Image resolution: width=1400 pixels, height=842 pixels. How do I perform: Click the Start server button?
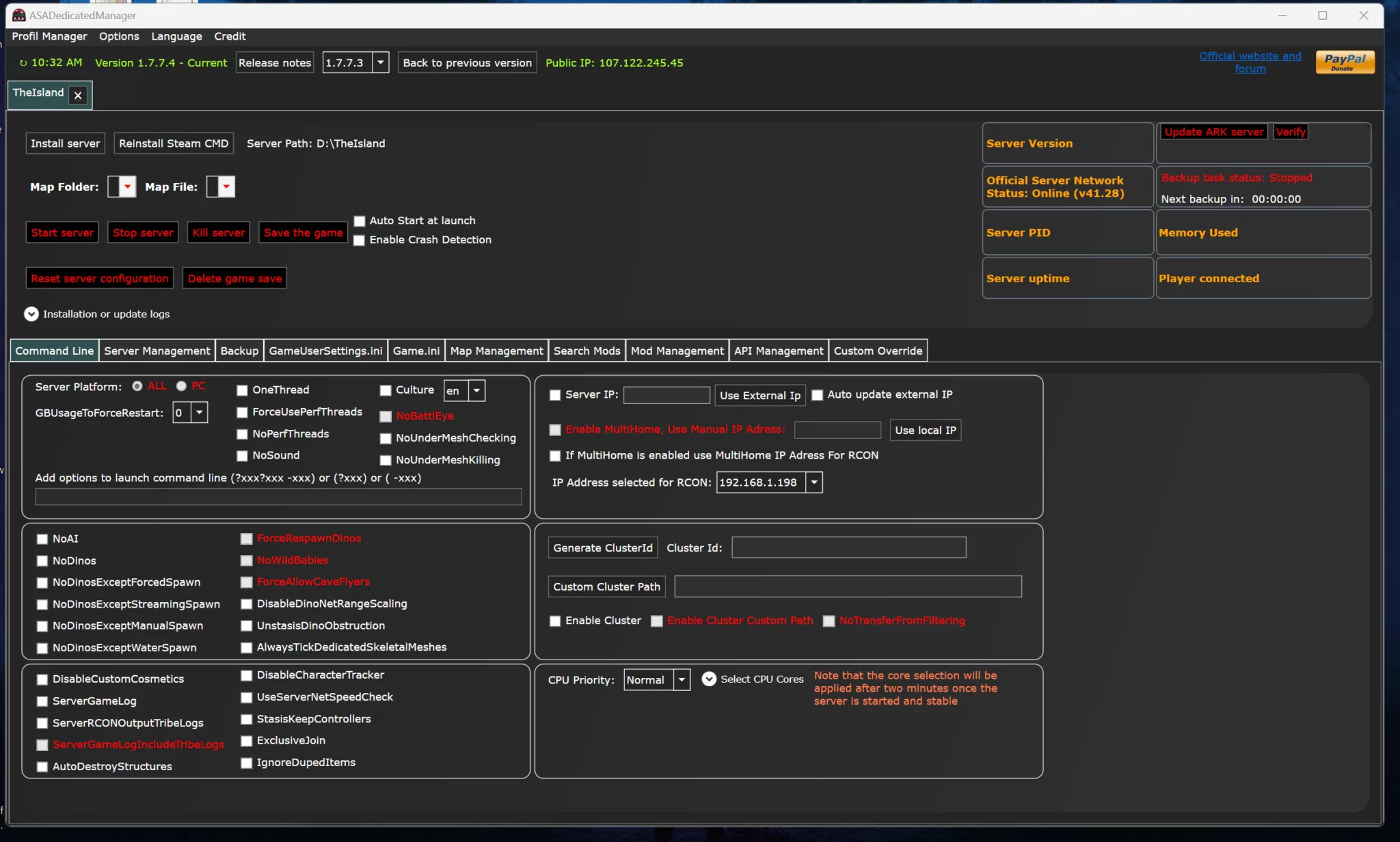click(62, 233)
